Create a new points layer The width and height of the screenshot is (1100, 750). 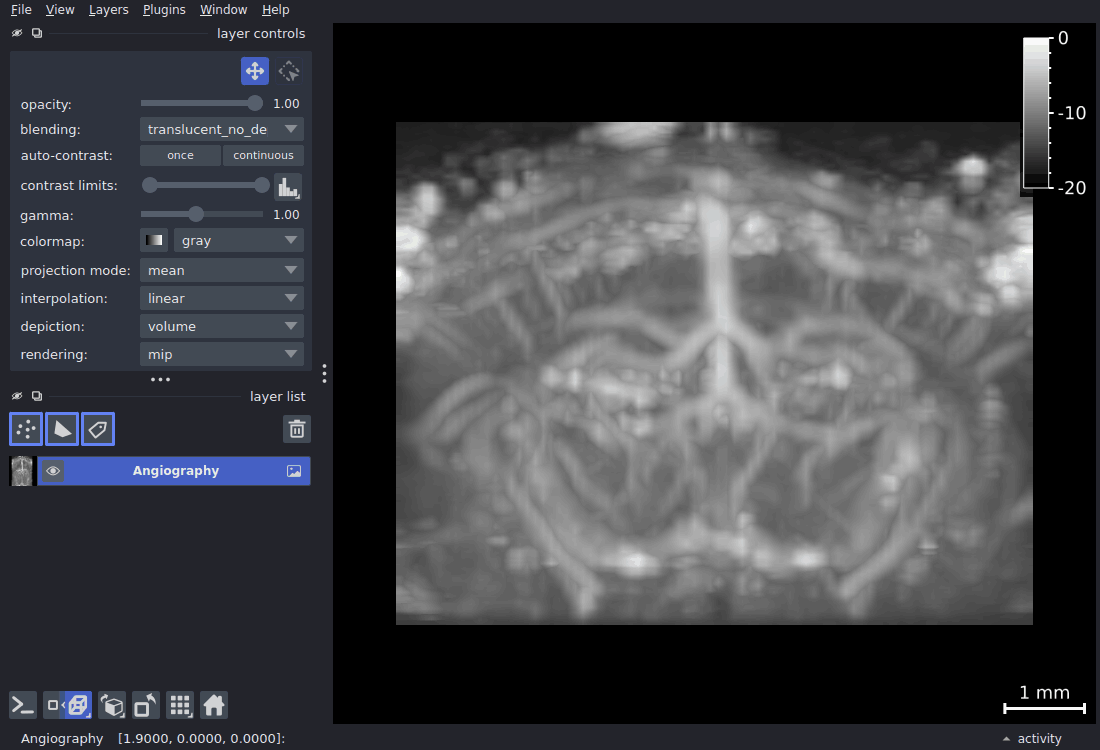(26, 429)
